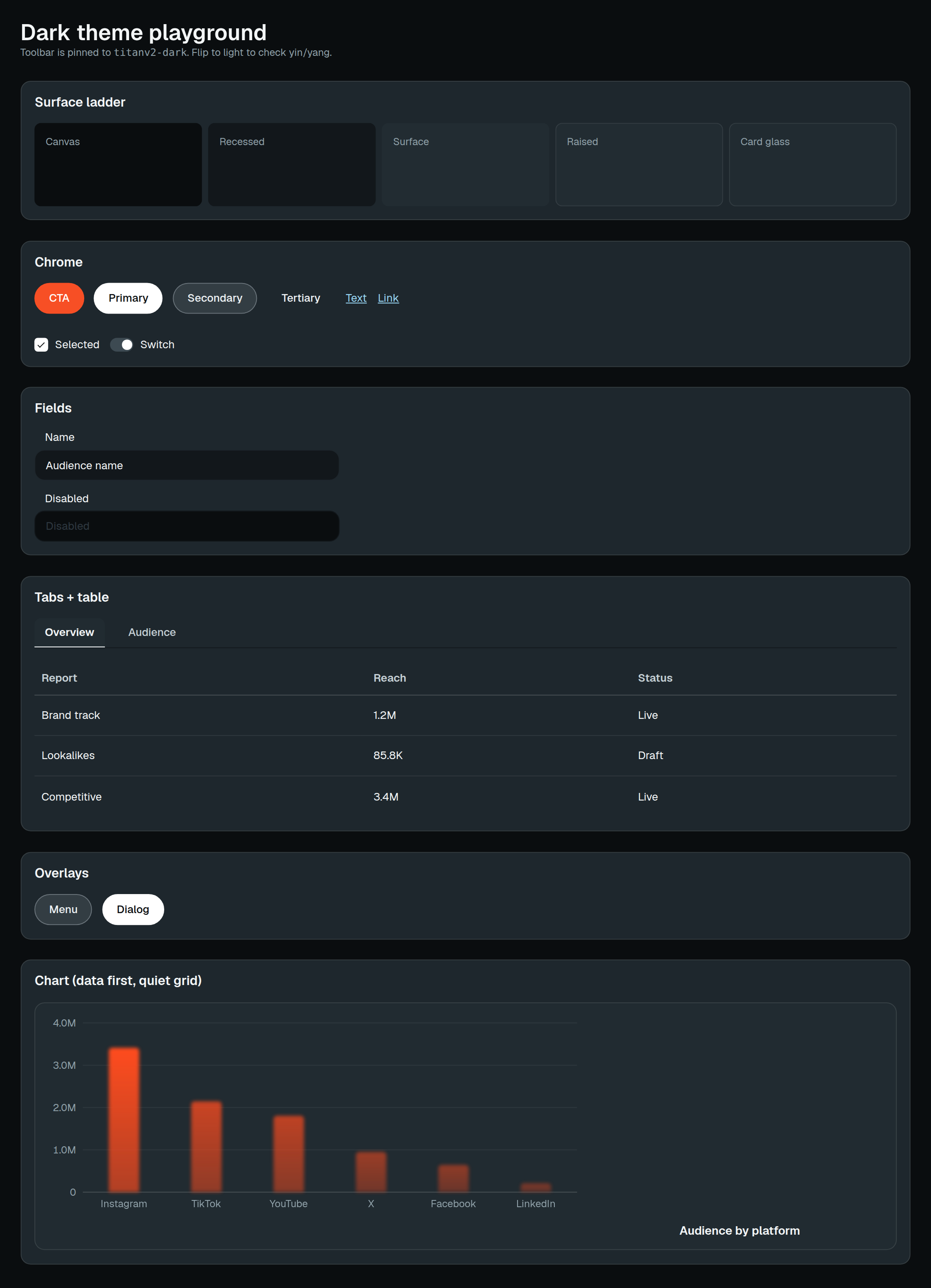Select the Lookalikes row
931x1288 pixels.
[x=465, y=756]
